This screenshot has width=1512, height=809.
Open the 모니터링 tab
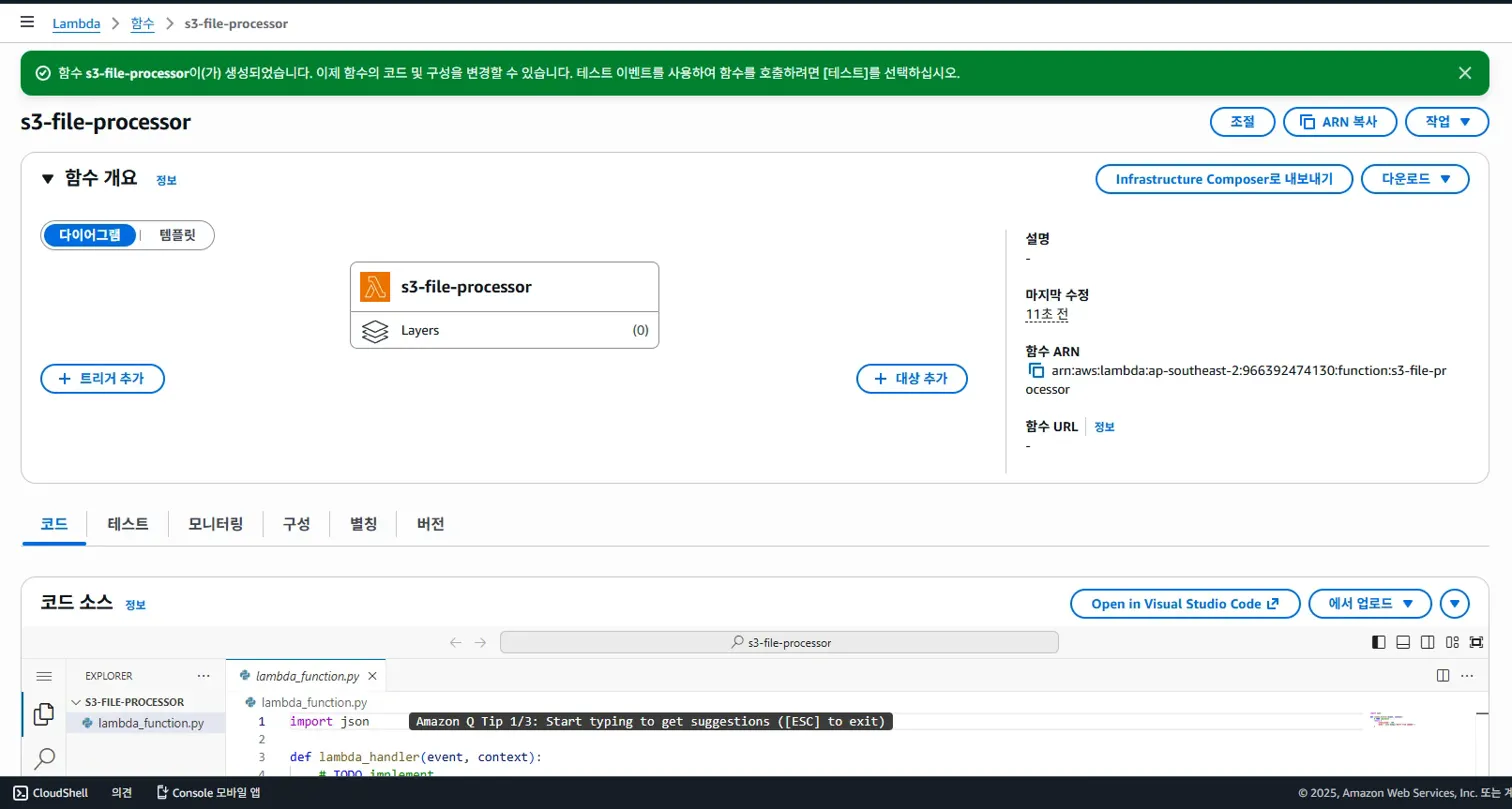pos(216,524)
